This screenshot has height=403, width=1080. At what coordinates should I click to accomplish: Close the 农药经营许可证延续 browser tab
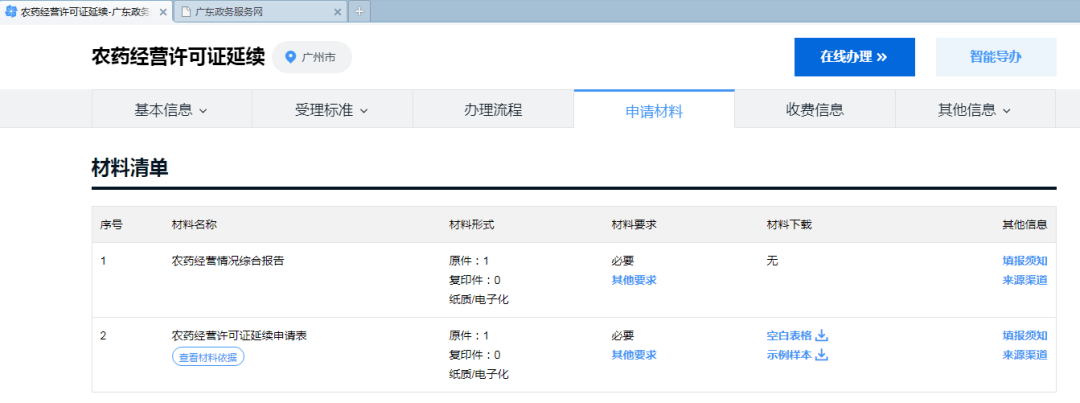click(x=162, y=11)
